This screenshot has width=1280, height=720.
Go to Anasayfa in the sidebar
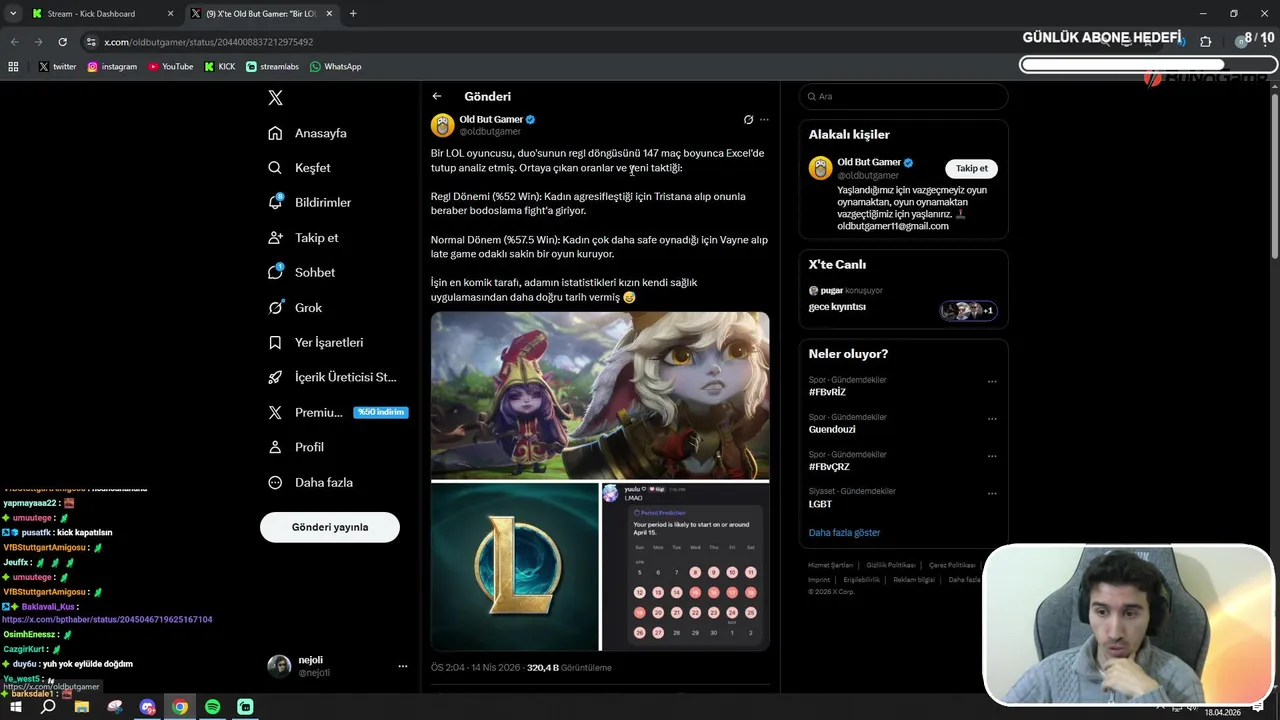pos(308,133)
